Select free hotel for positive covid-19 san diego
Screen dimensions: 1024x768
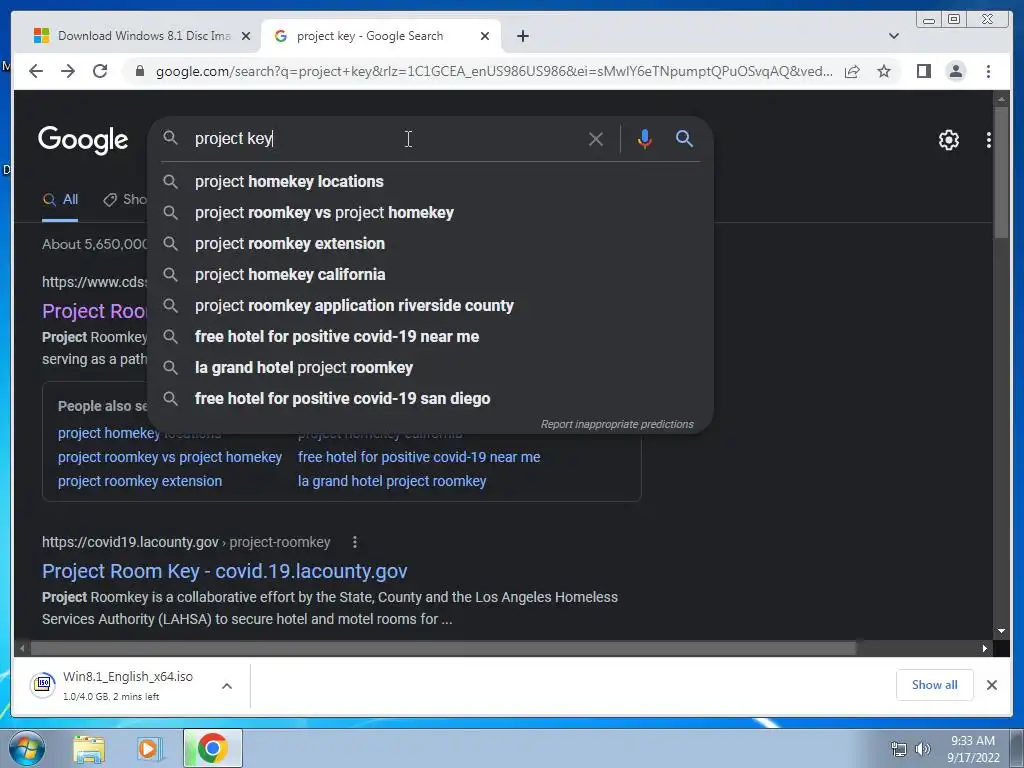[x=430, y=398]
